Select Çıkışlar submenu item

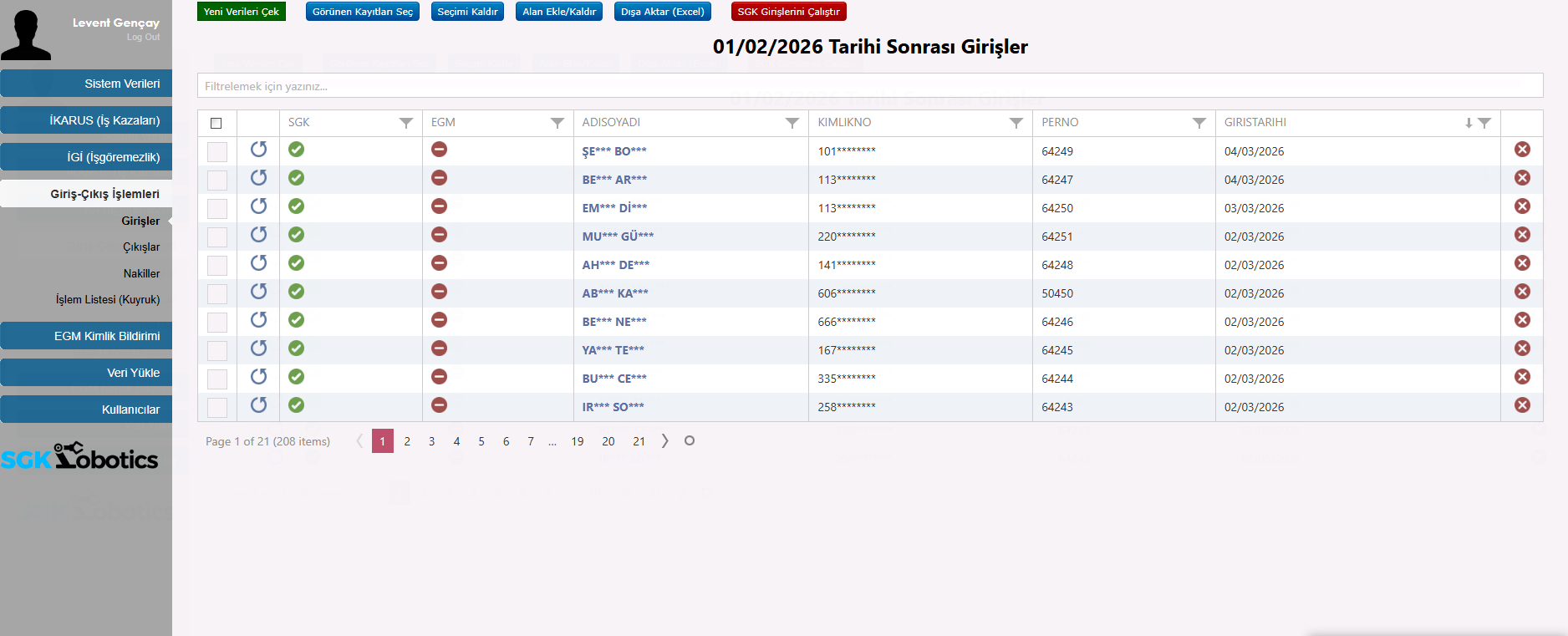141,247
